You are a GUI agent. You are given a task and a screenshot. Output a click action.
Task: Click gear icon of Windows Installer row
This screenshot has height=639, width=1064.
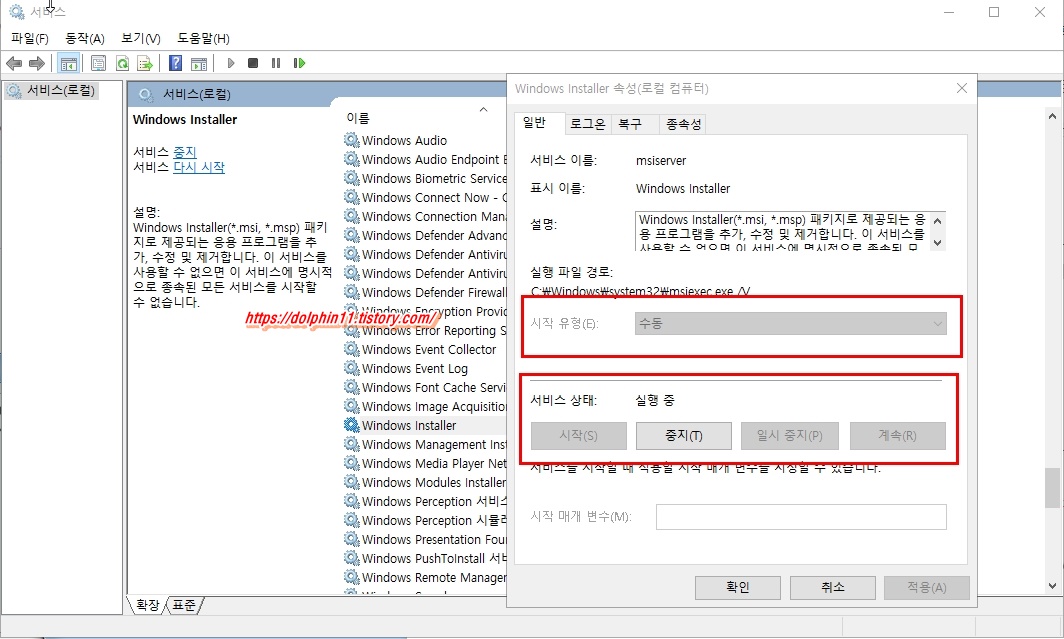point(352,425)
